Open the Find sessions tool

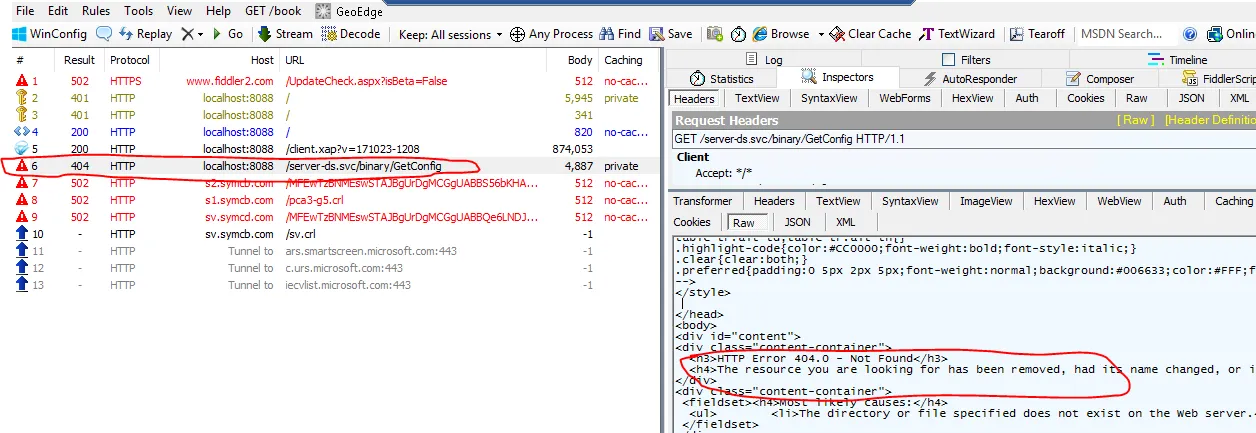[x=620, y=34]
